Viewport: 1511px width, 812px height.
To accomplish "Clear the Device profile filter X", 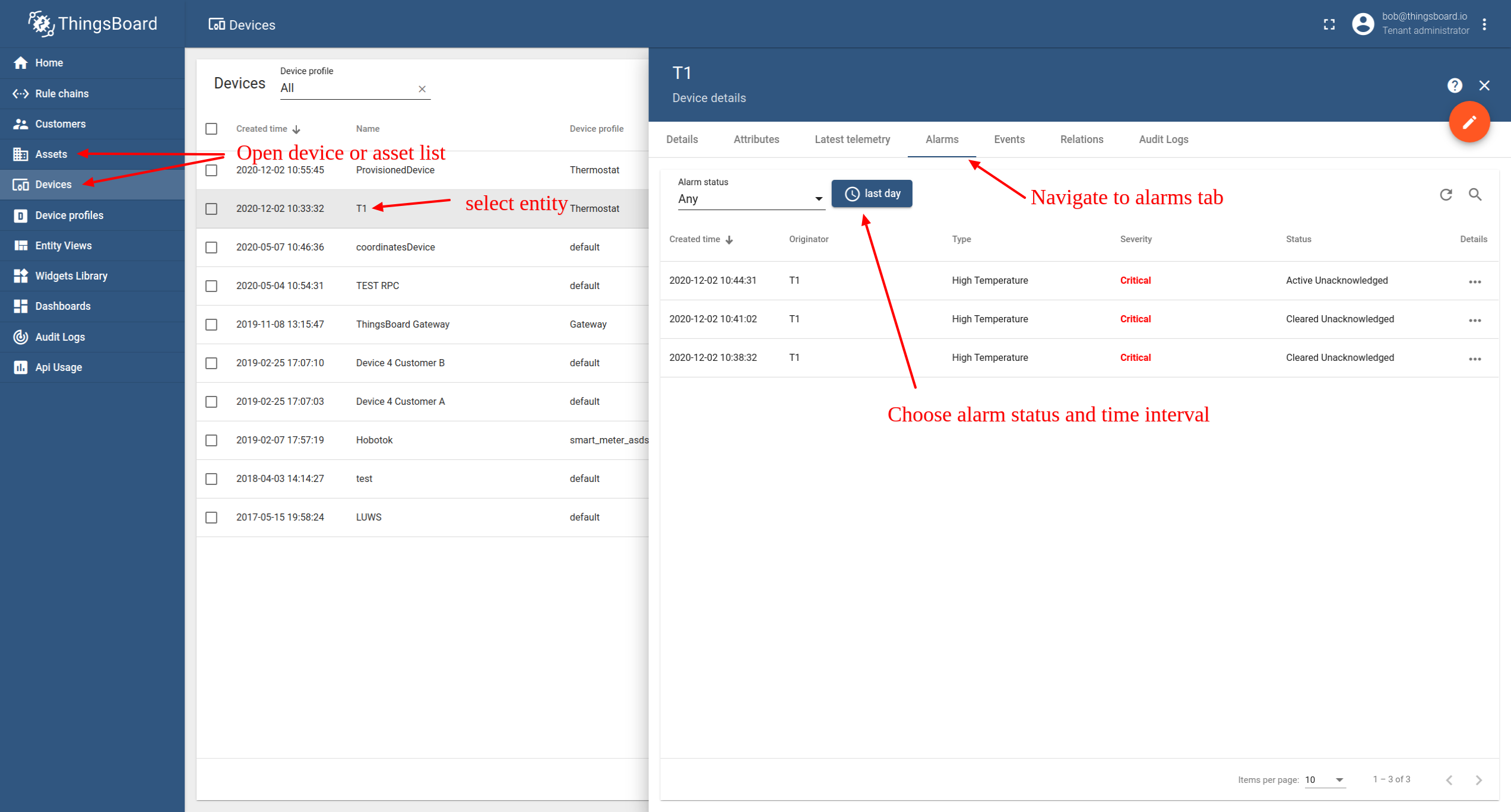I will pos(422,89).
